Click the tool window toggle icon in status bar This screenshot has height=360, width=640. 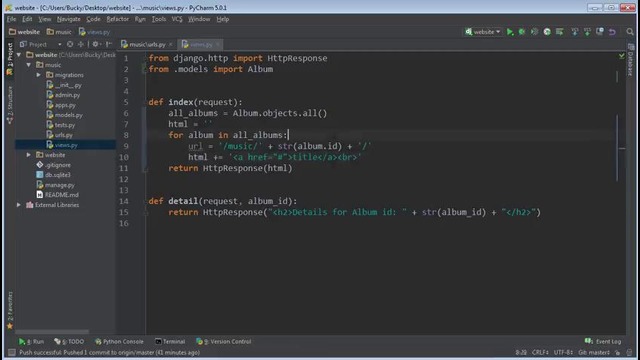tap(12, 352)
